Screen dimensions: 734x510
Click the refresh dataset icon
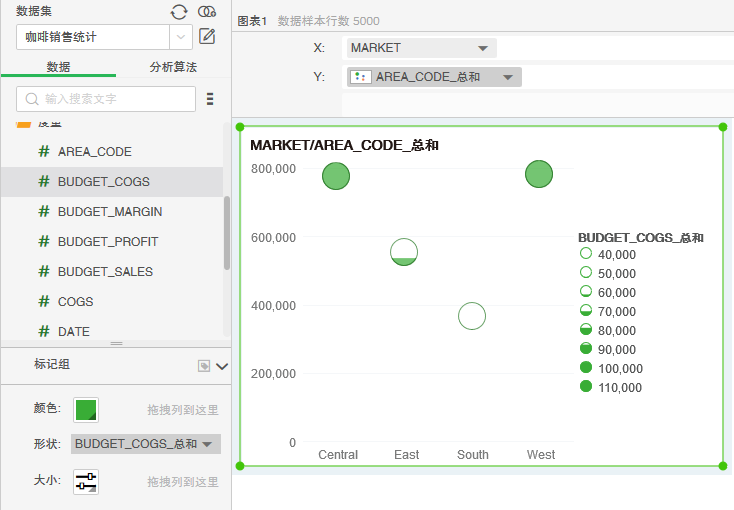(179, 11)
